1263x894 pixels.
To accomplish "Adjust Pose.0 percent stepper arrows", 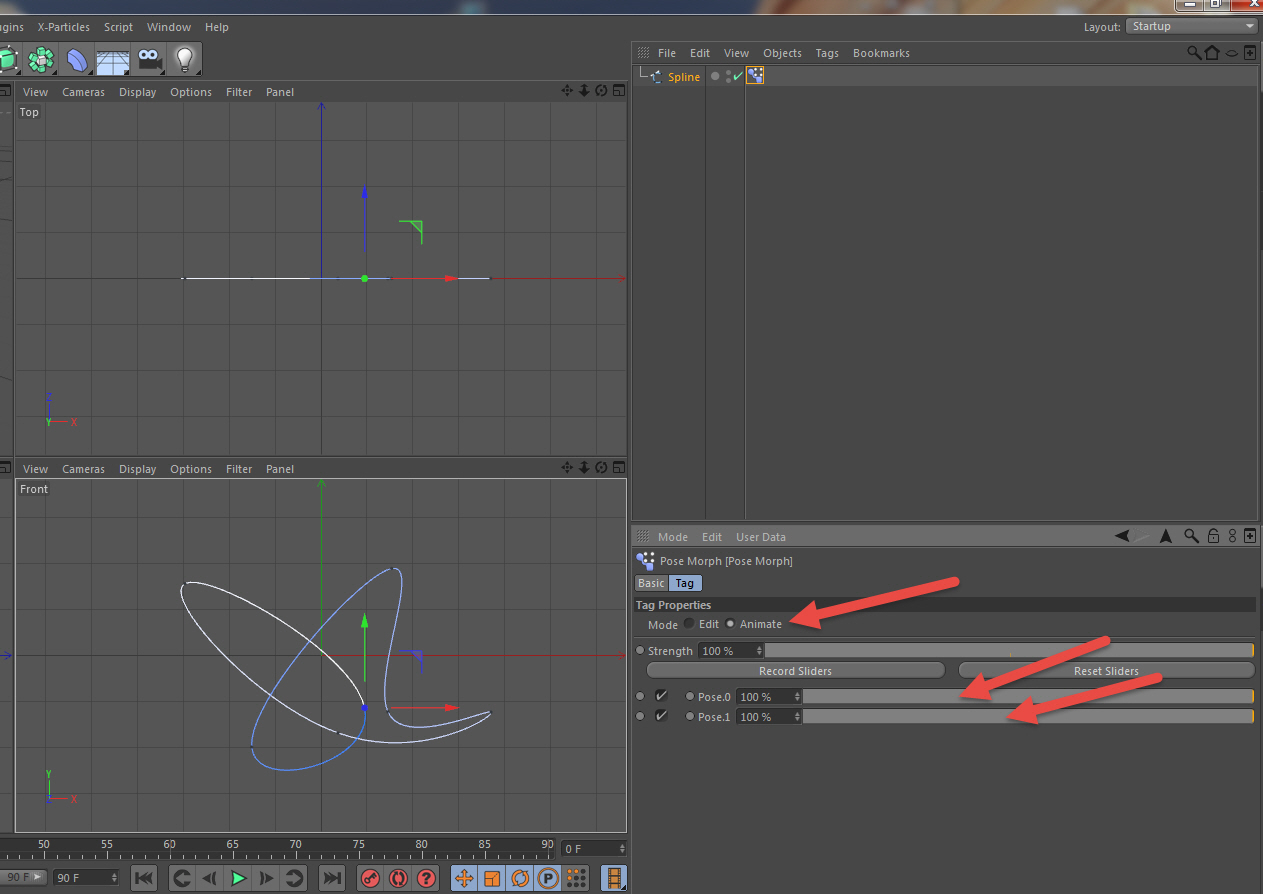I will pos(797,696).
